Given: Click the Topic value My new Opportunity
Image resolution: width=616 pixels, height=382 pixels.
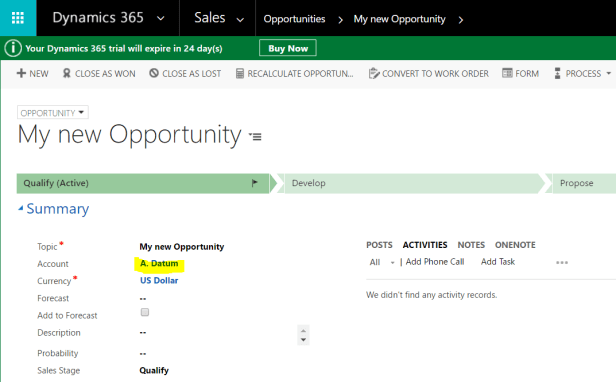Looking at the screenshot, I should tap(182, 247).
